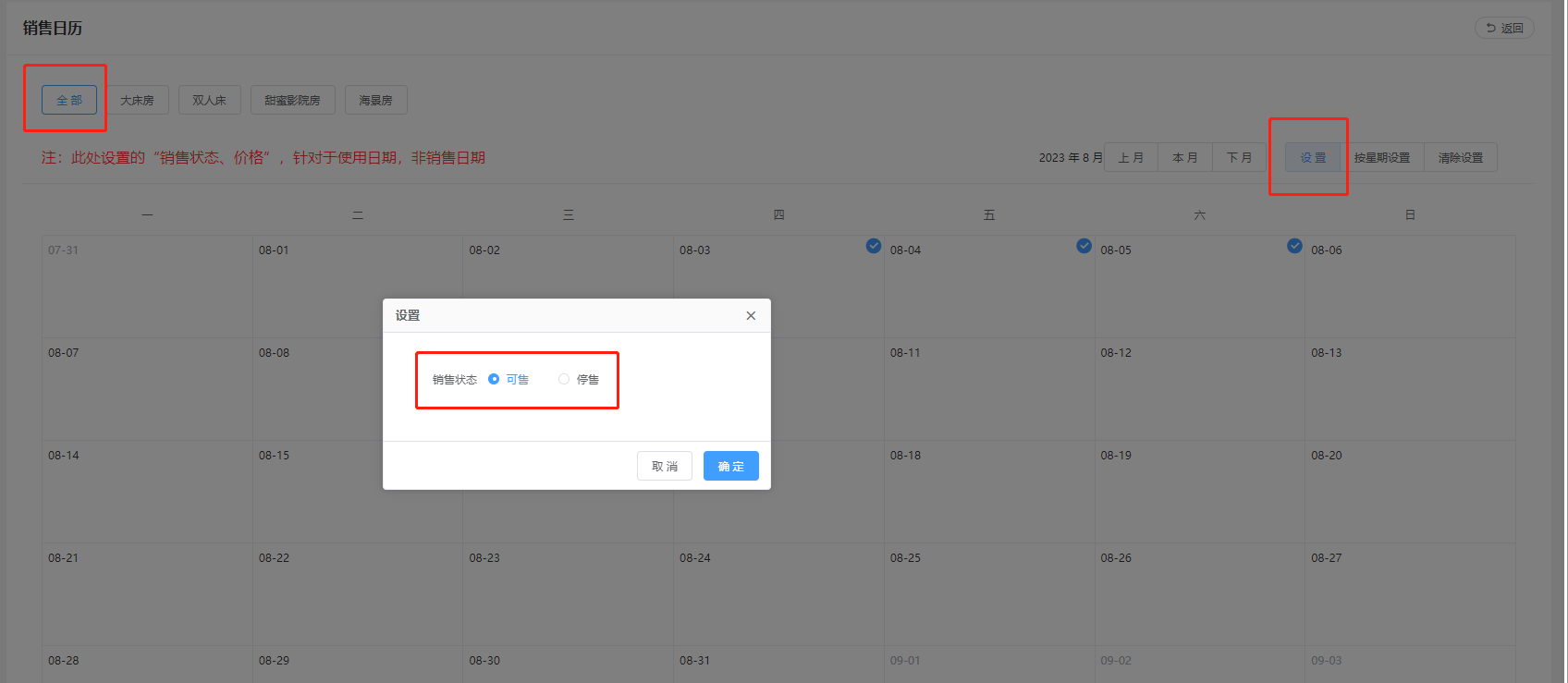Jump to current month with 本月

[1184, 157]
